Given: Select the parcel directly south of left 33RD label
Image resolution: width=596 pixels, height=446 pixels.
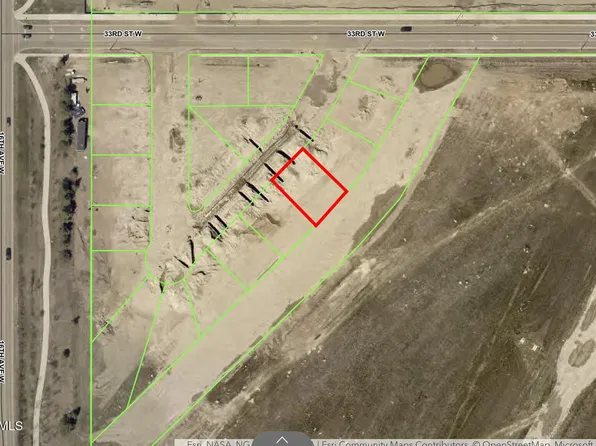Looking at the screenshot, I should [121, 79].
